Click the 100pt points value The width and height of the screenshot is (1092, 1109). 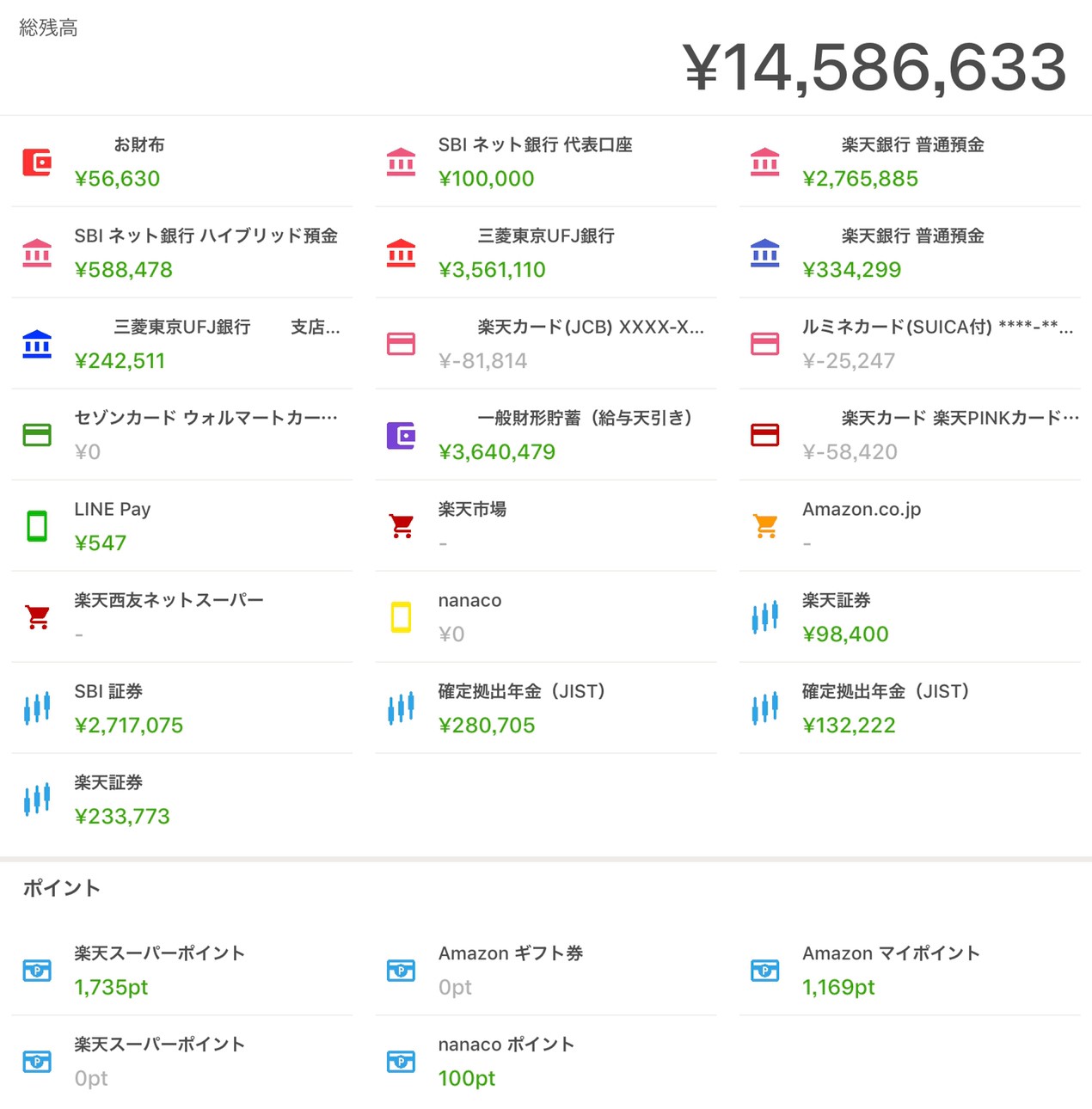[x=467, y=1079]
